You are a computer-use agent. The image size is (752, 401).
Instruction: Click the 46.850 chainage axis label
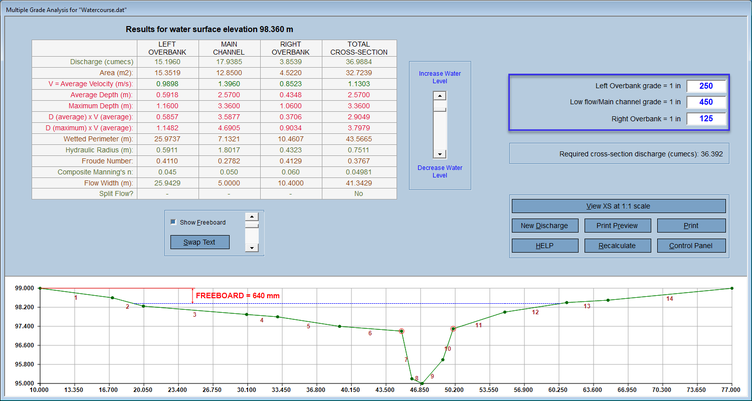[x=420, y=390]
